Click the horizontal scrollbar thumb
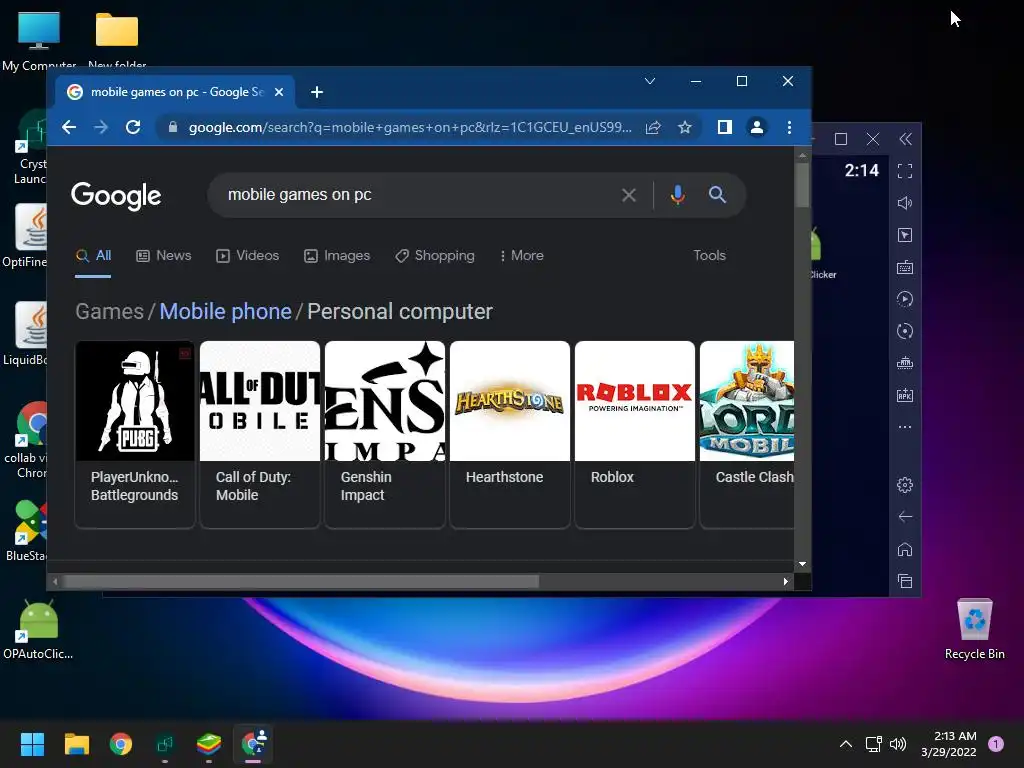 tap(300, 581)
